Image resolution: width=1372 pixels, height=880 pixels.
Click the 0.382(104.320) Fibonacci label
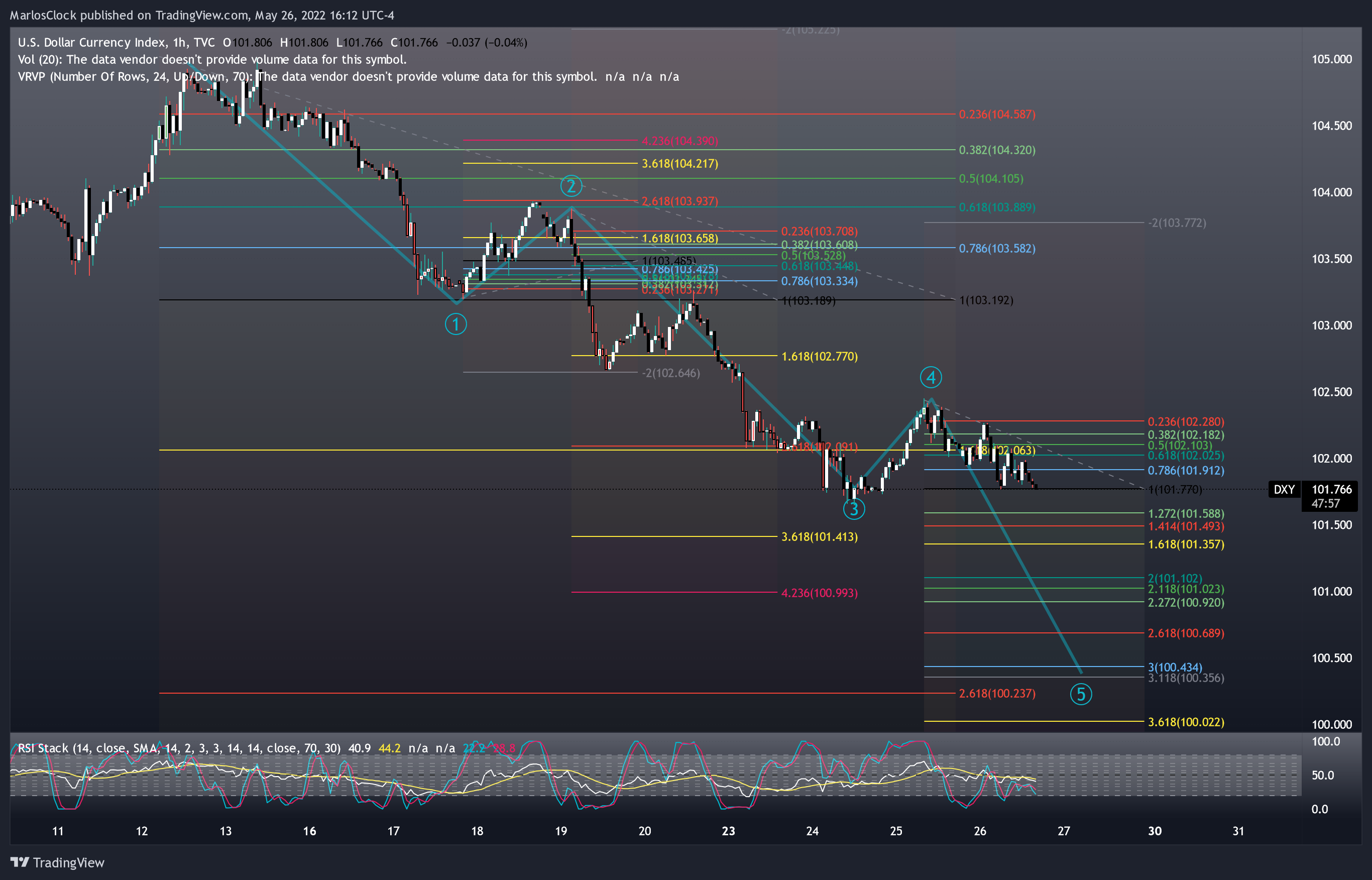(x=997, y=150)
